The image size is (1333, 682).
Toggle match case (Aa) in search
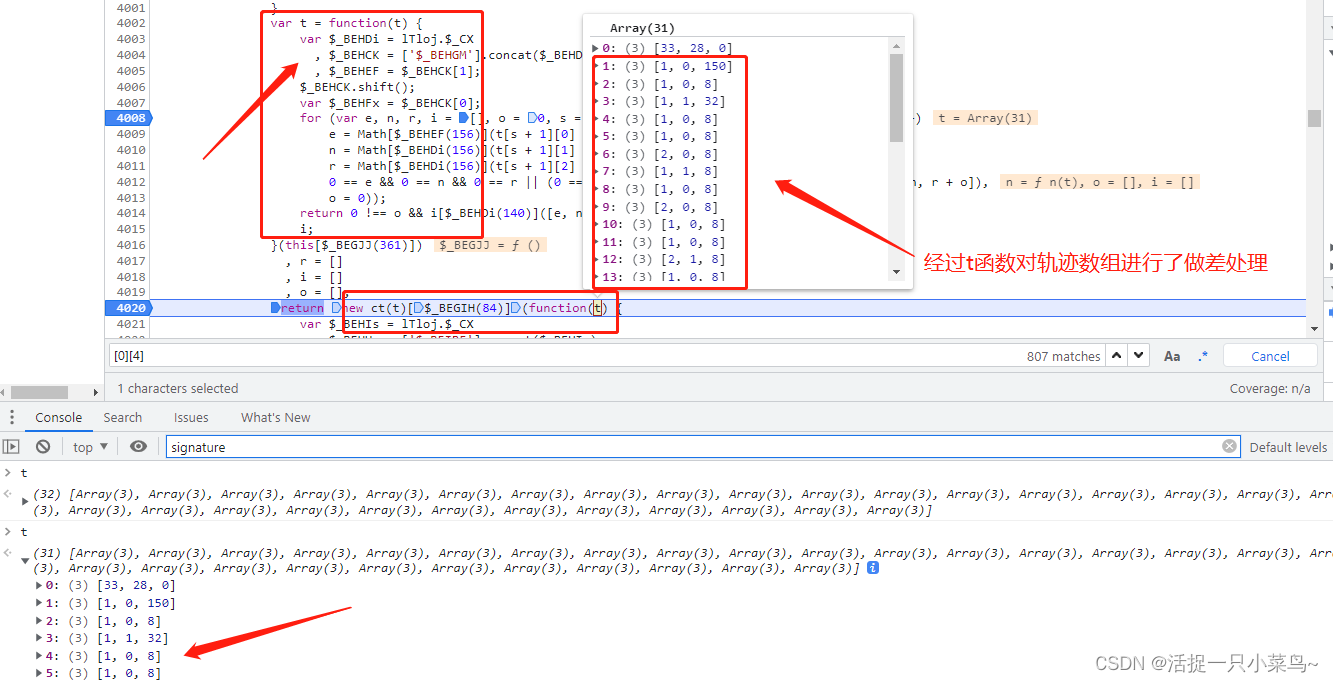pyautogui.click(x=1171, y=356)
